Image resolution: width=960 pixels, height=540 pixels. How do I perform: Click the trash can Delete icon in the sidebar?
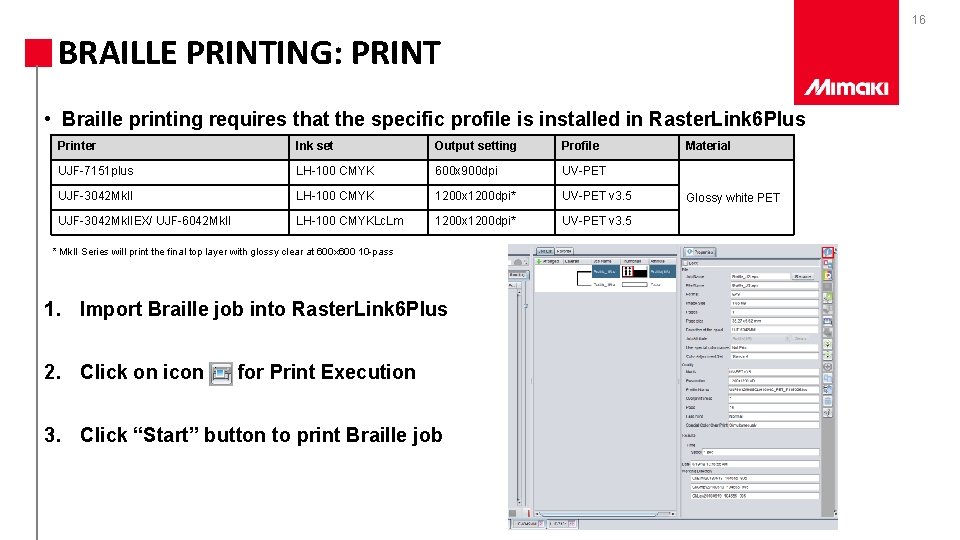tap(828, 400)
